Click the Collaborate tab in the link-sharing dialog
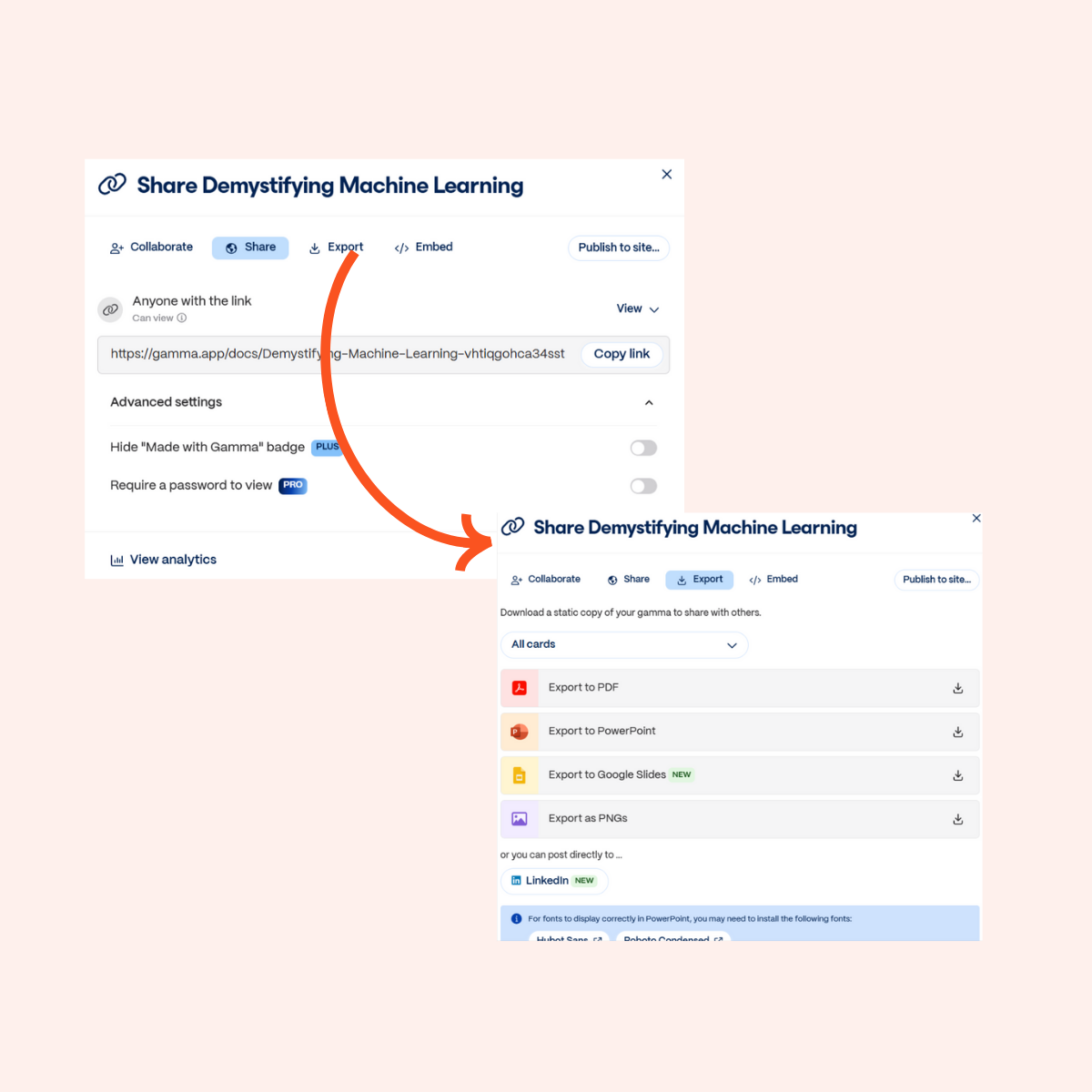The height and width of the screenshot is (1092, 1092). tap(151, 248)
